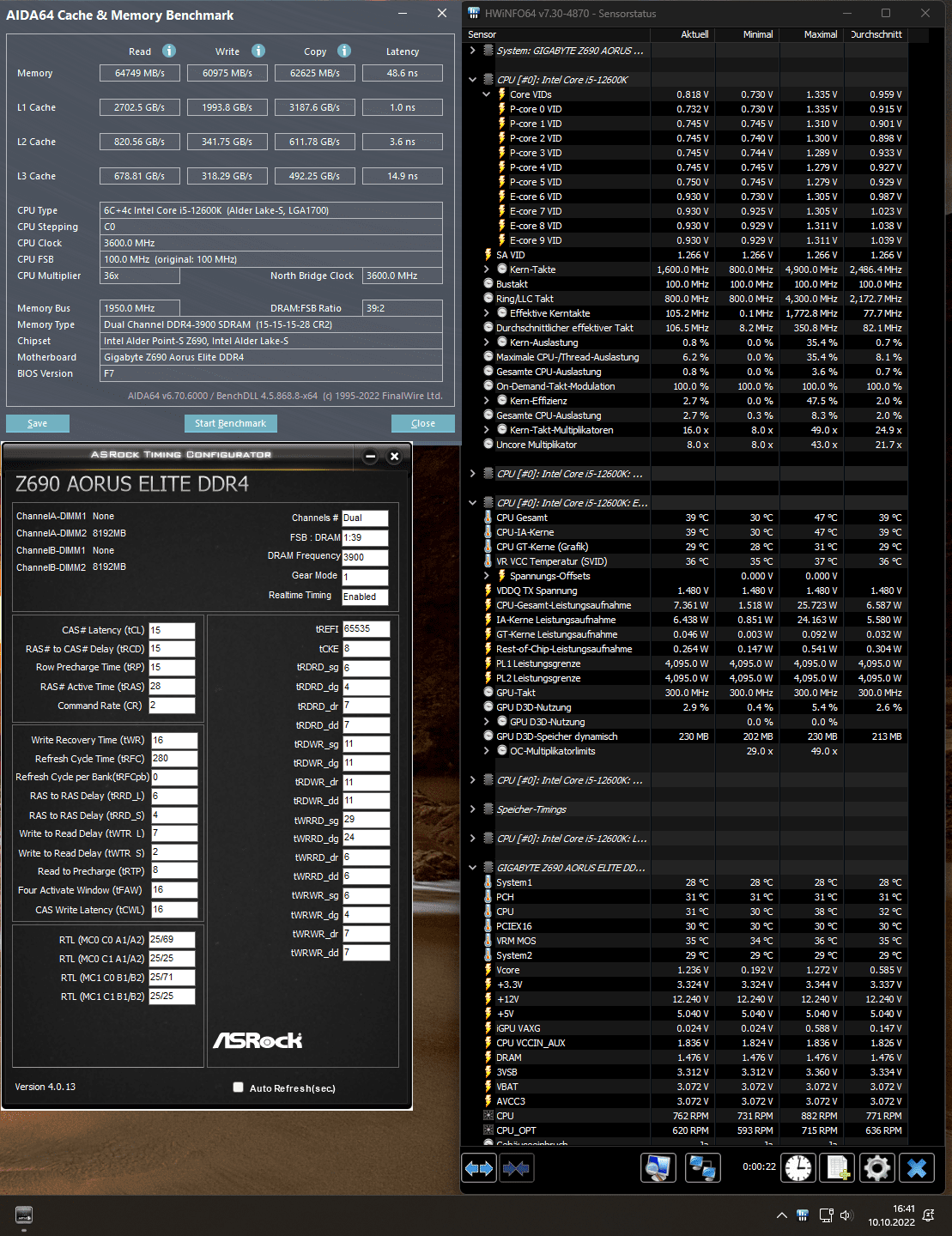Open the network remote monitoring icon in HWiNFO
The image size is (952, 1236).
click(702, 1168)
